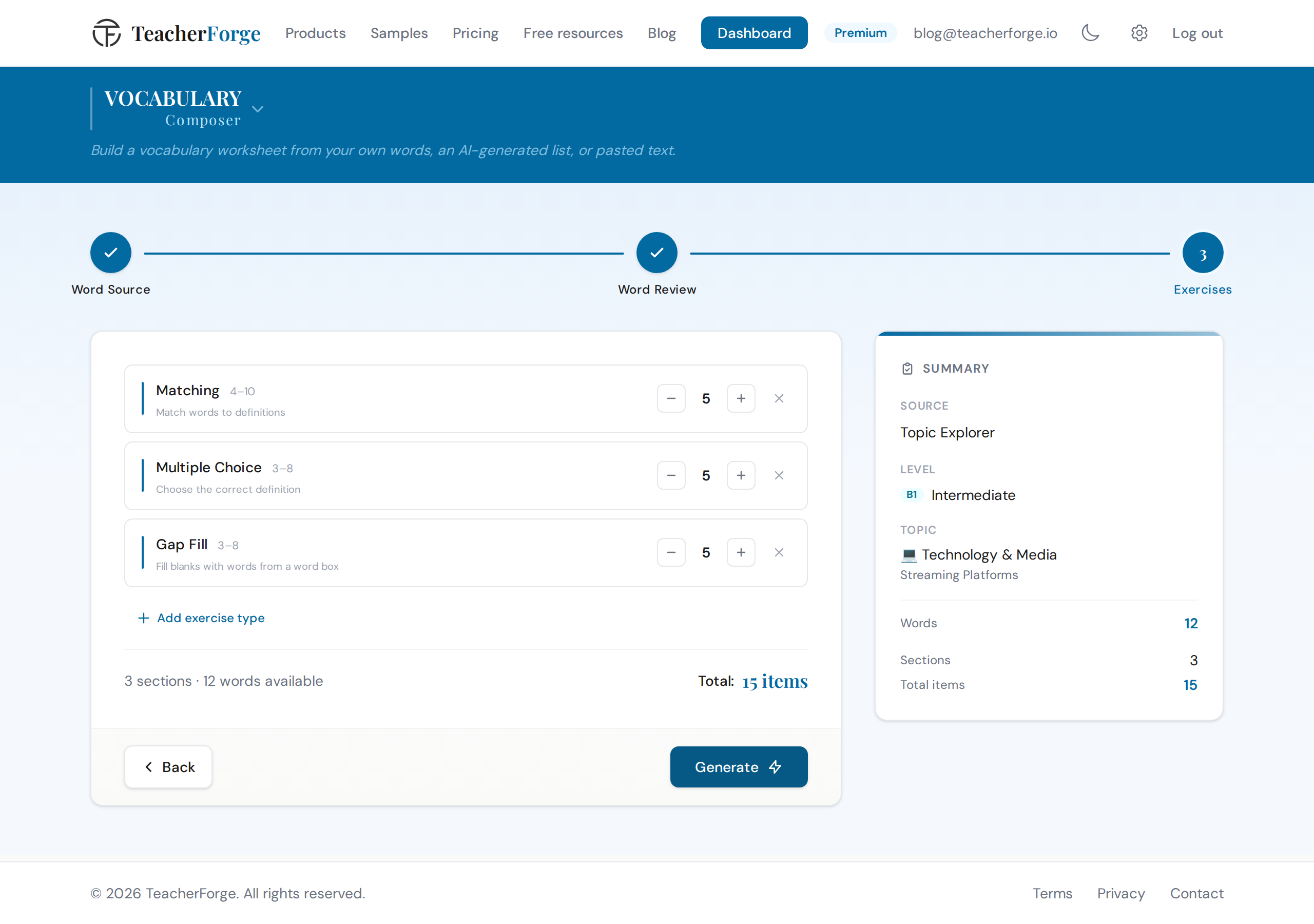Viewport: 1314px width, 924px height.
Task: Expand the Vocabulary Composer dropdown chevron
Action: [258, 109]
